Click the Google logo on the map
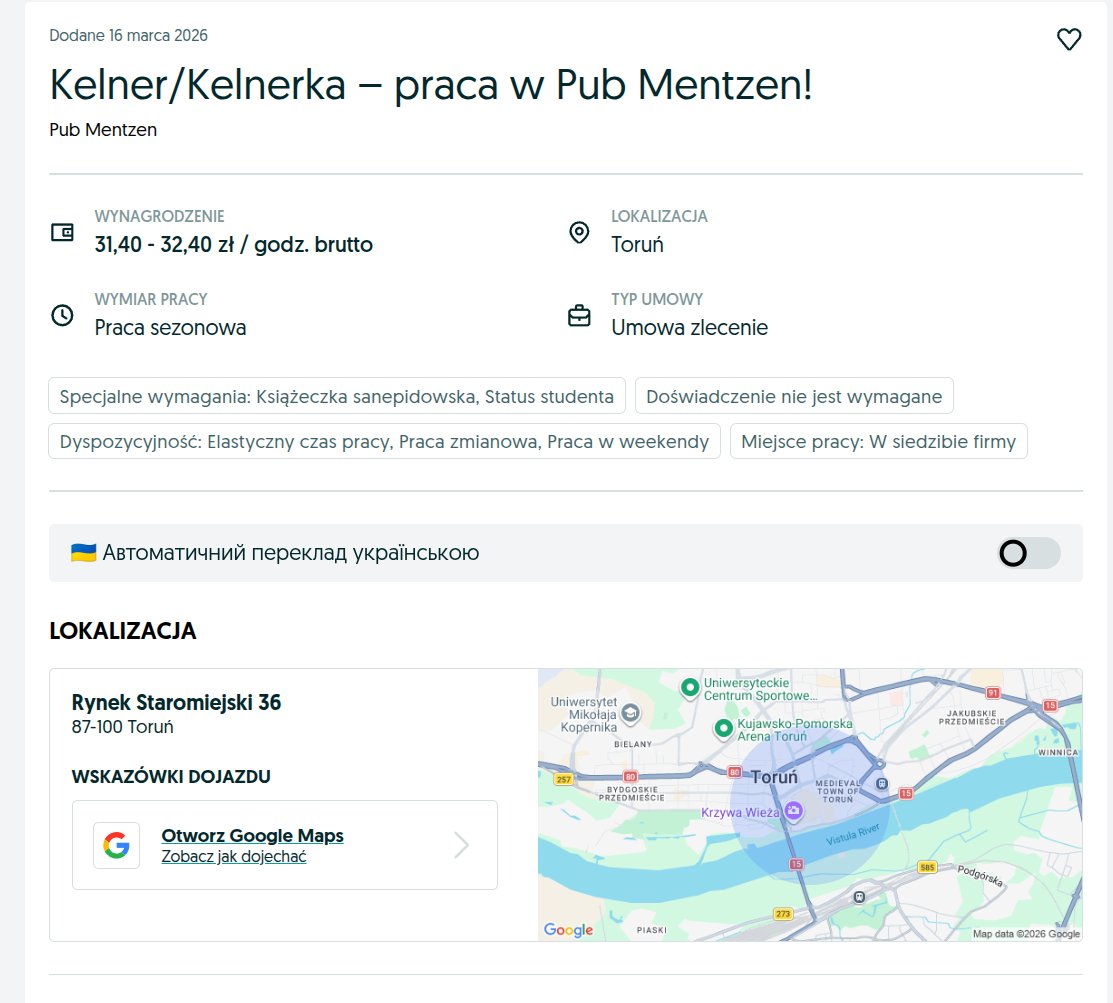 pos(568,930)
